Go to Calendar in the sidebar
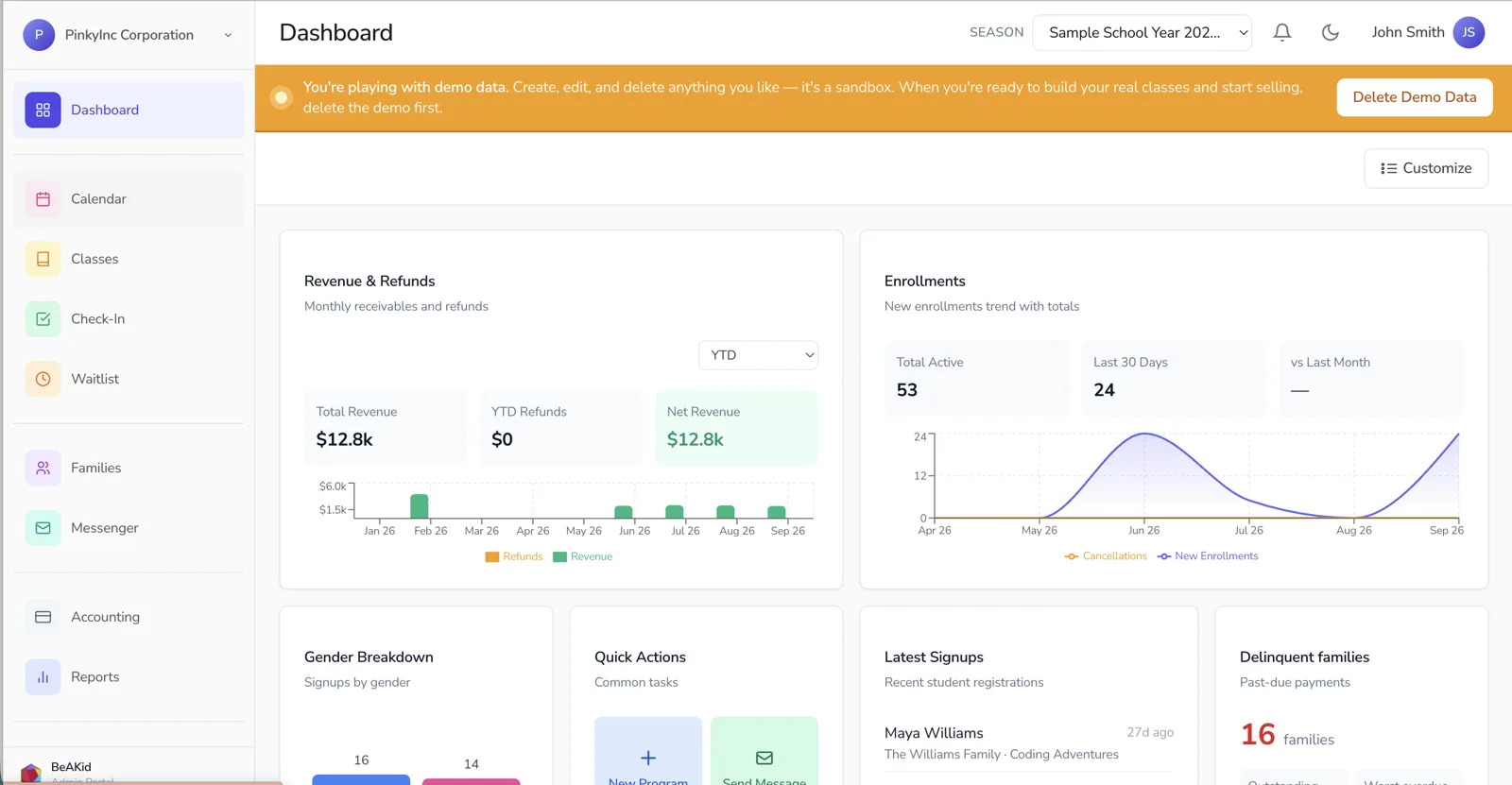 click(x=129, y=199)
